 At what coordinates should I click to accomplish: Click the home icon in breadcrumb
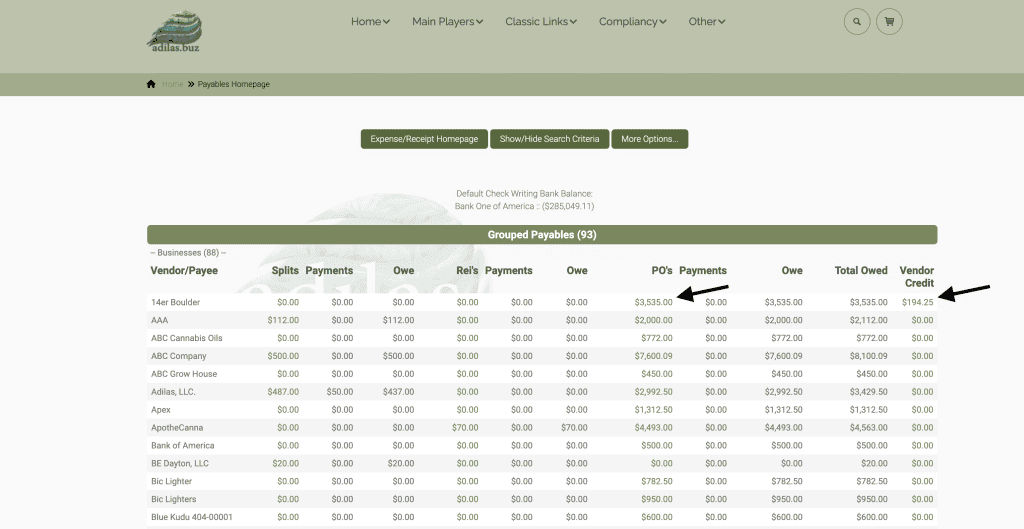[151, 84]
